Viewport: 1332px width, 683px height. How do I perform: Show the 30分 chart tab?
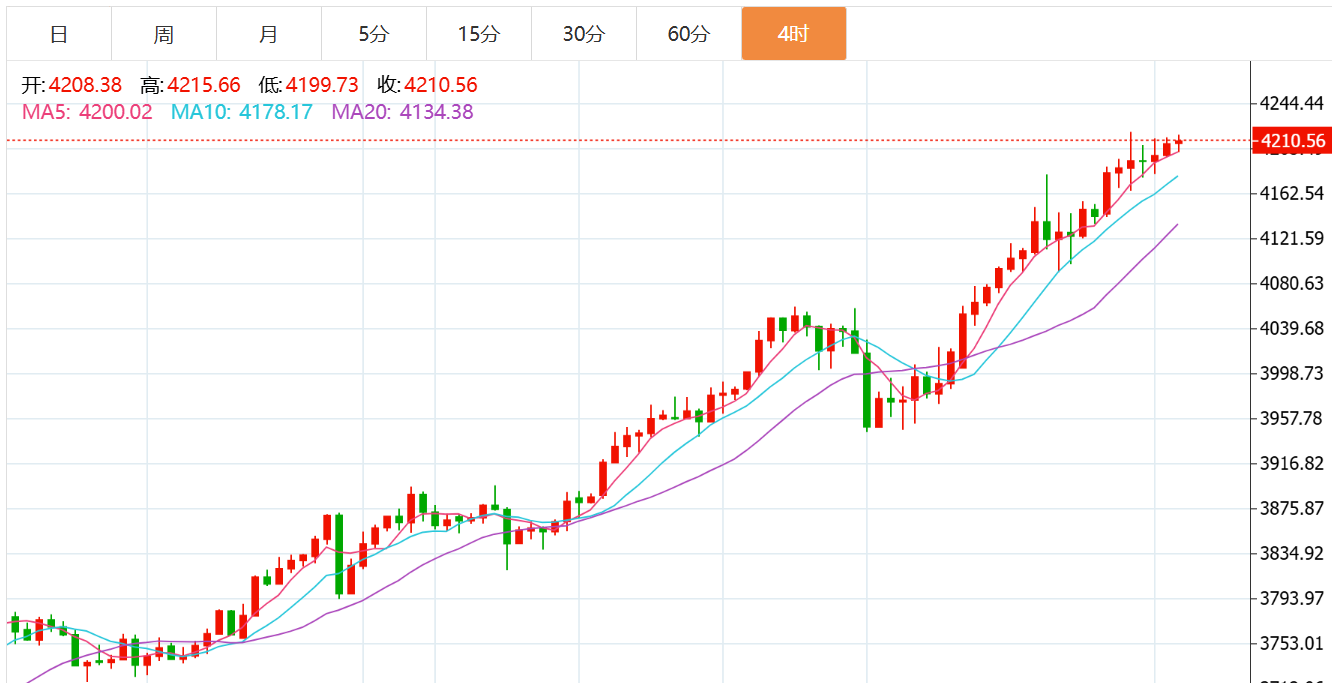584,34
